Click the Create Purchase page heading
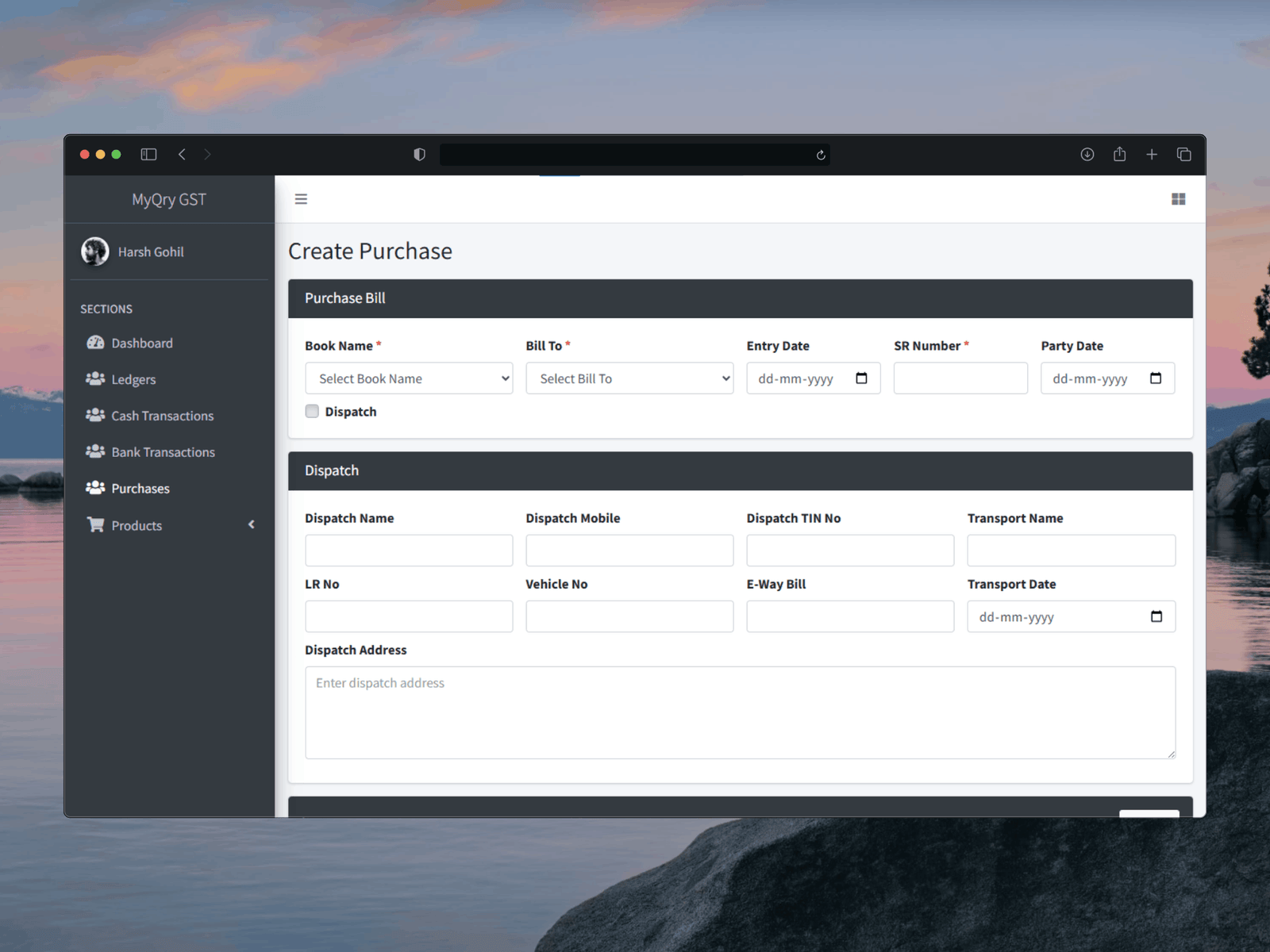 click(x=370, y=251)
